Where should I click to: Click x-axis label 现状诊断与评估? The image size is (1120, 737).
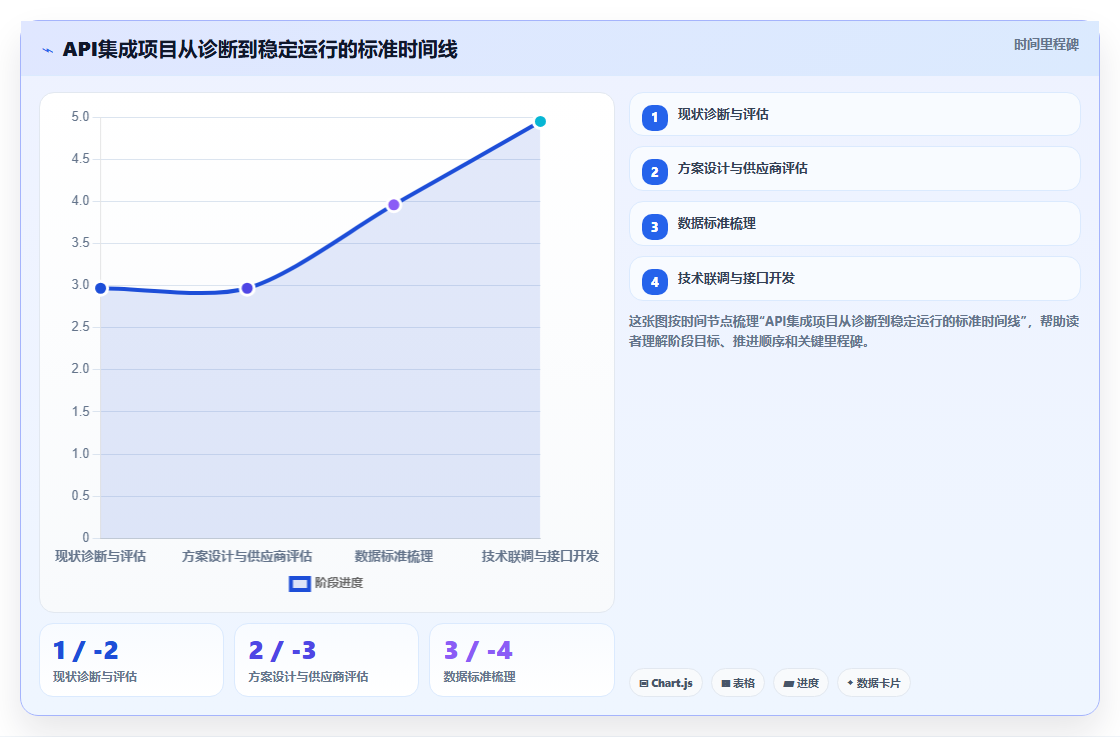(101, 556)
